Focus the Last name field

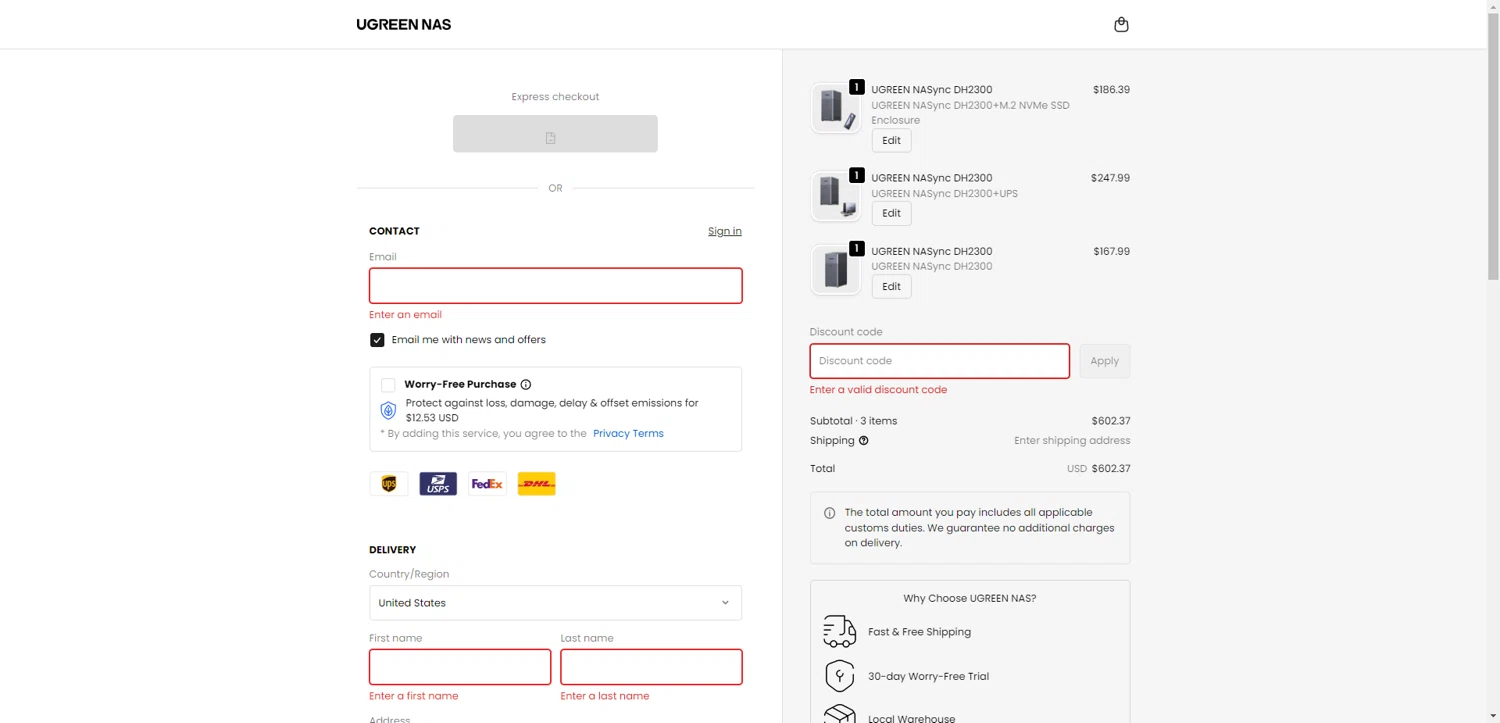[651, 667]
